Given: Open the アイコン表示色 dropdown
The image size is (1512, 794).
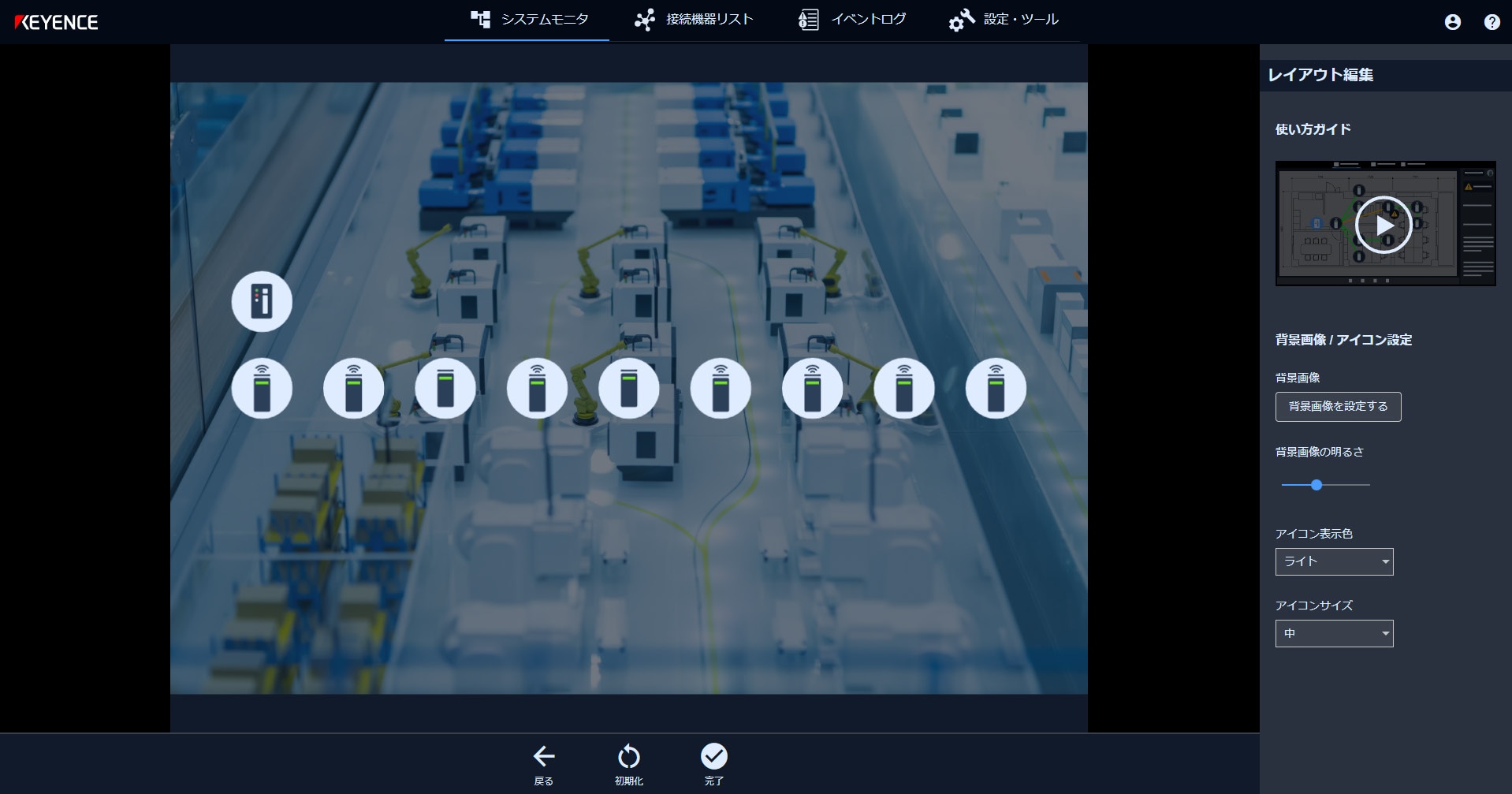Looking at the screenshot, I should [x=1334, y=561].
